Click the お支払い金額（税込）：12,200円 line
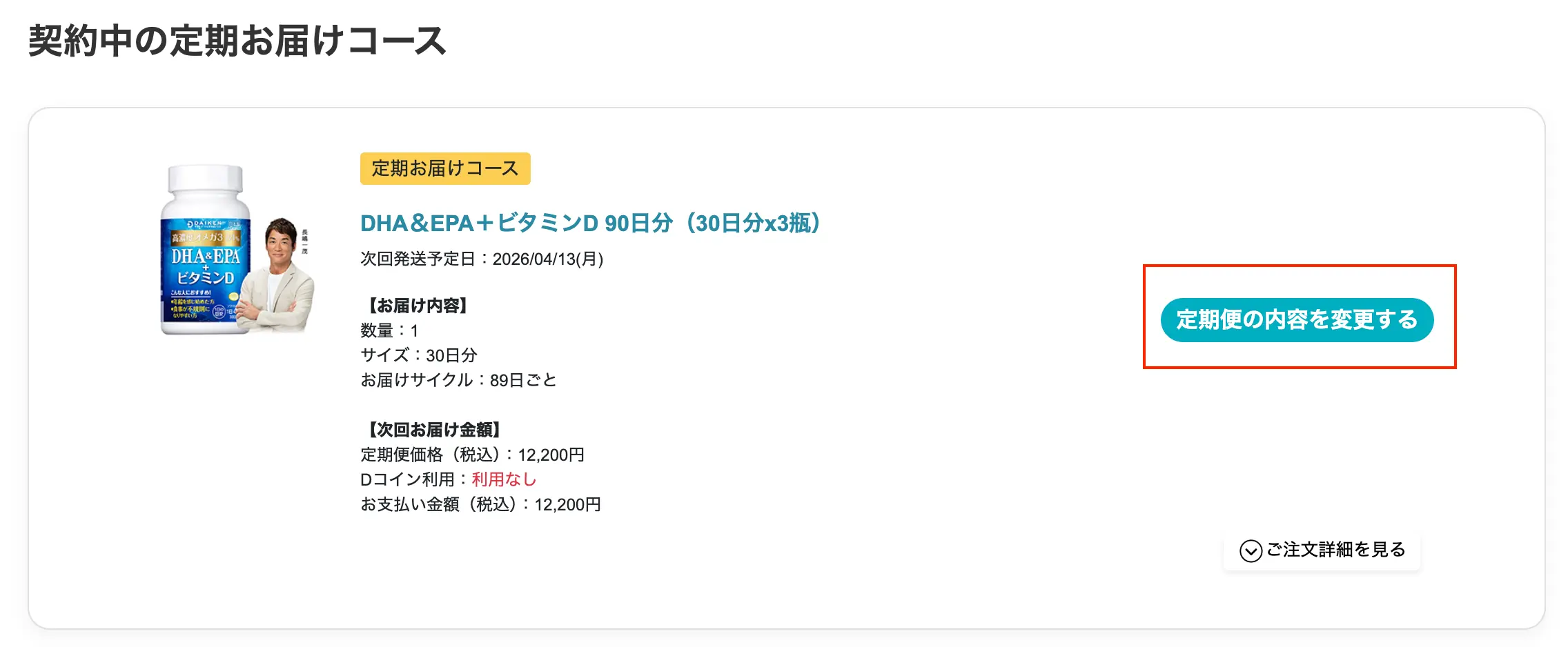Viewport: 1568px width, 647px height. pyautogui.click(x=480, y=504)
